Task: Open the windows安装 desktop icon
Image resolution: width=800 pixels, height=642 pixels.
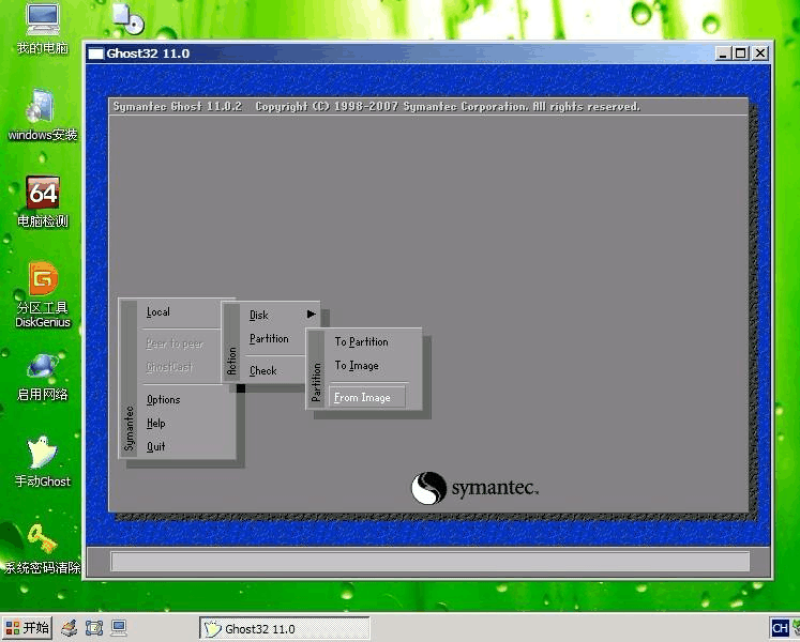Action: (42, 116)
